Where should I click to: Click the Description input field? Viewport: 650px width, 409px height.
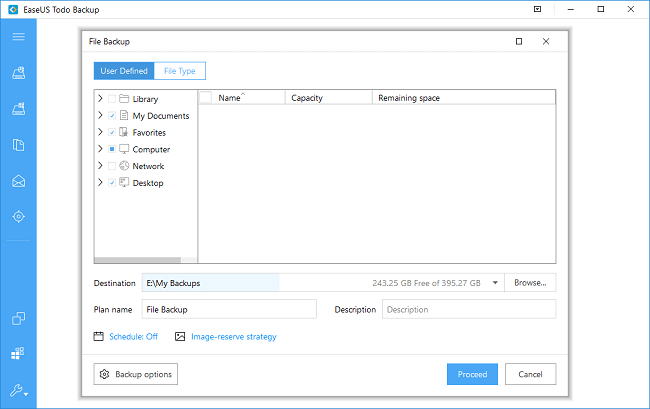tap(468, 309)
